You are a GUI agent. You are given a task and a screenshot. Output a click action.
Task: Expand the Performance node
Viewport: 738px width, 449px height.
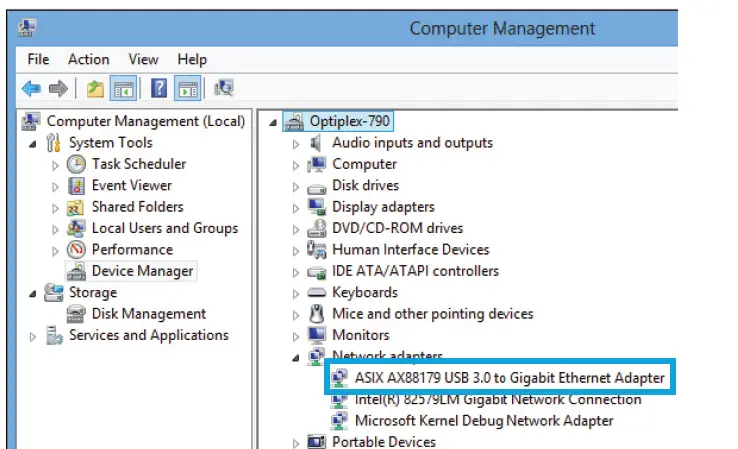pos(55,251)
